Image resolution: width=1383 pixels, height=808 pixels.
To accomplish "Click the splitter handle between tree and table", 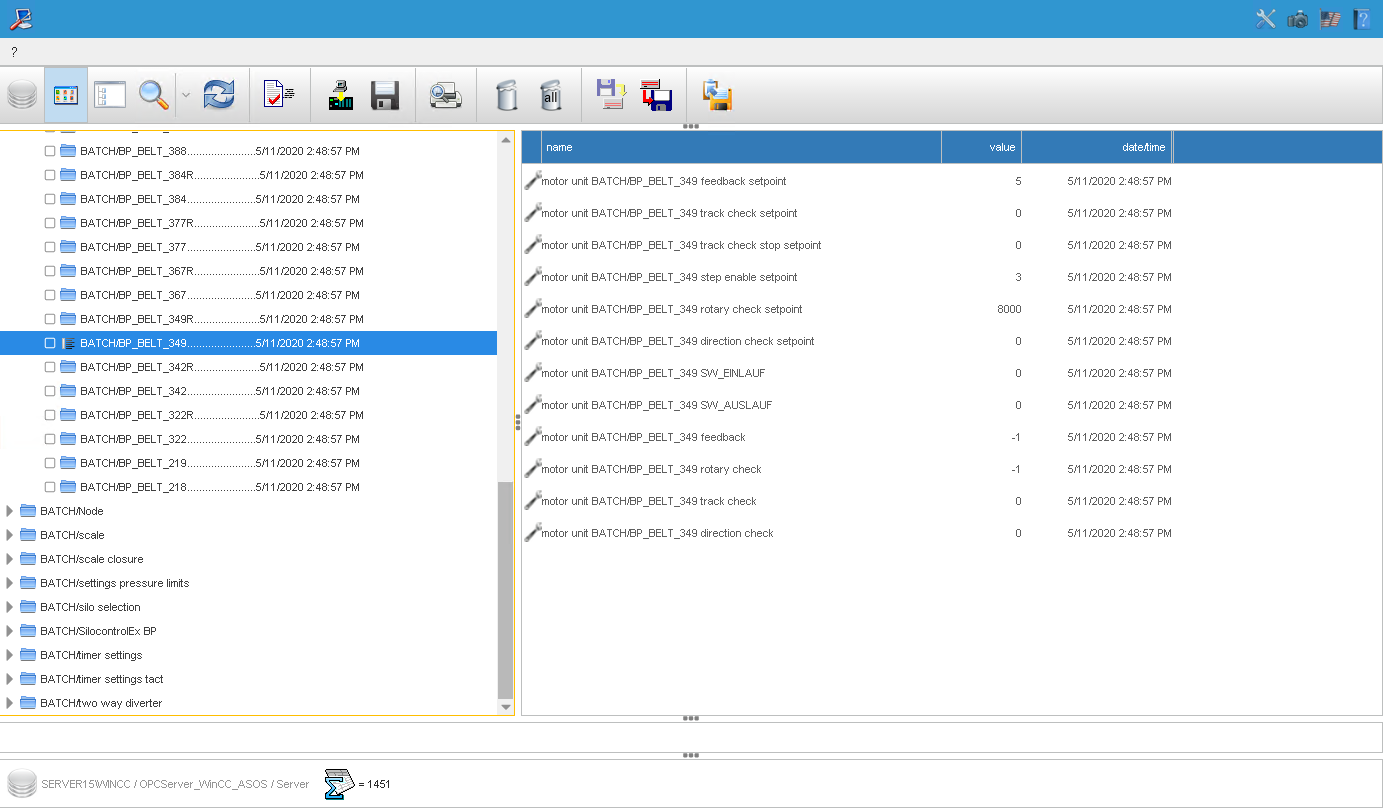I will point(518,423).
